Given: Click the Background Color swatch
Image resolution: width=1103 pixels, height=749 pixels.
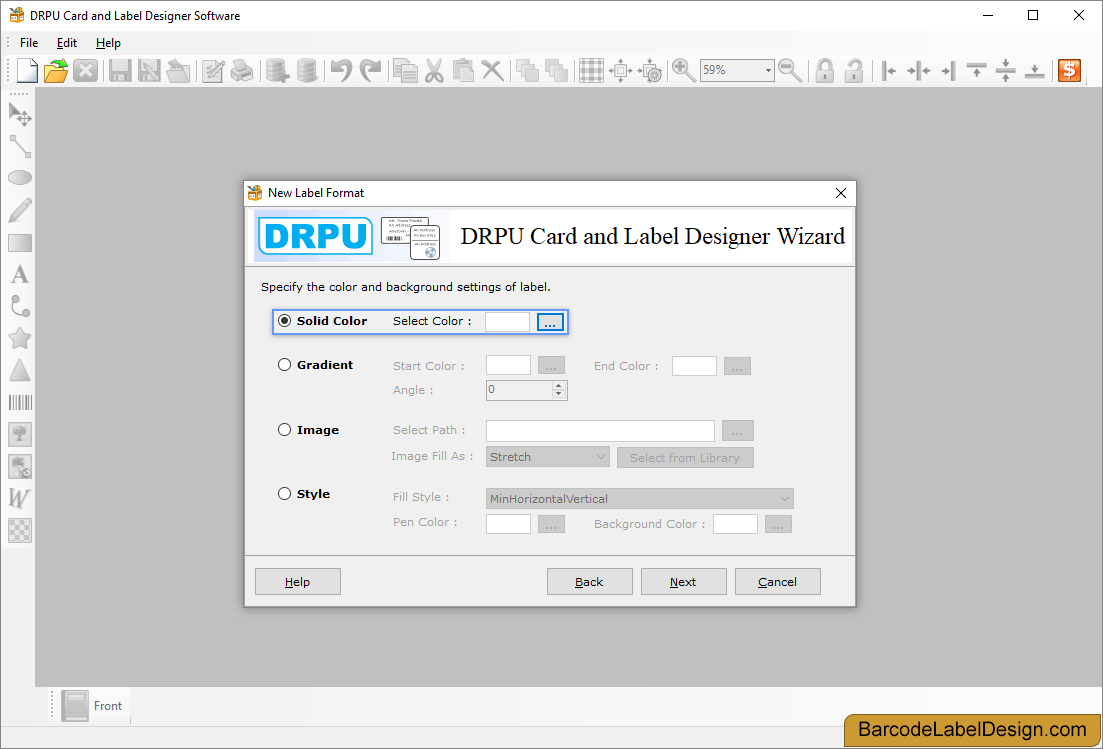Looking at the screenshot, I should pyautogui.click(x=735, y=524).
